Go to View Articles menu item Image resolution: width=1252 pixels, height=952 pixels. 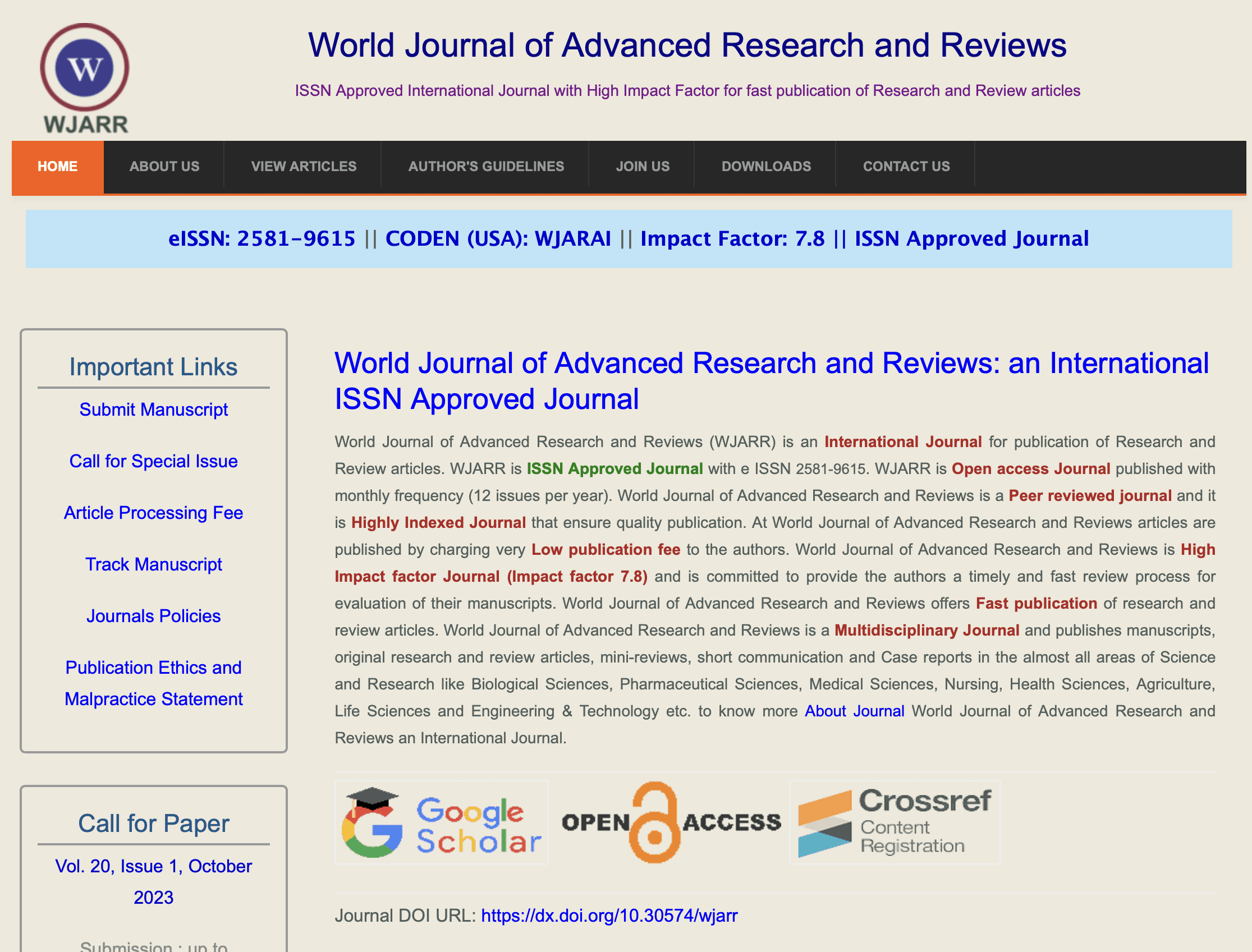click(304, 167)
